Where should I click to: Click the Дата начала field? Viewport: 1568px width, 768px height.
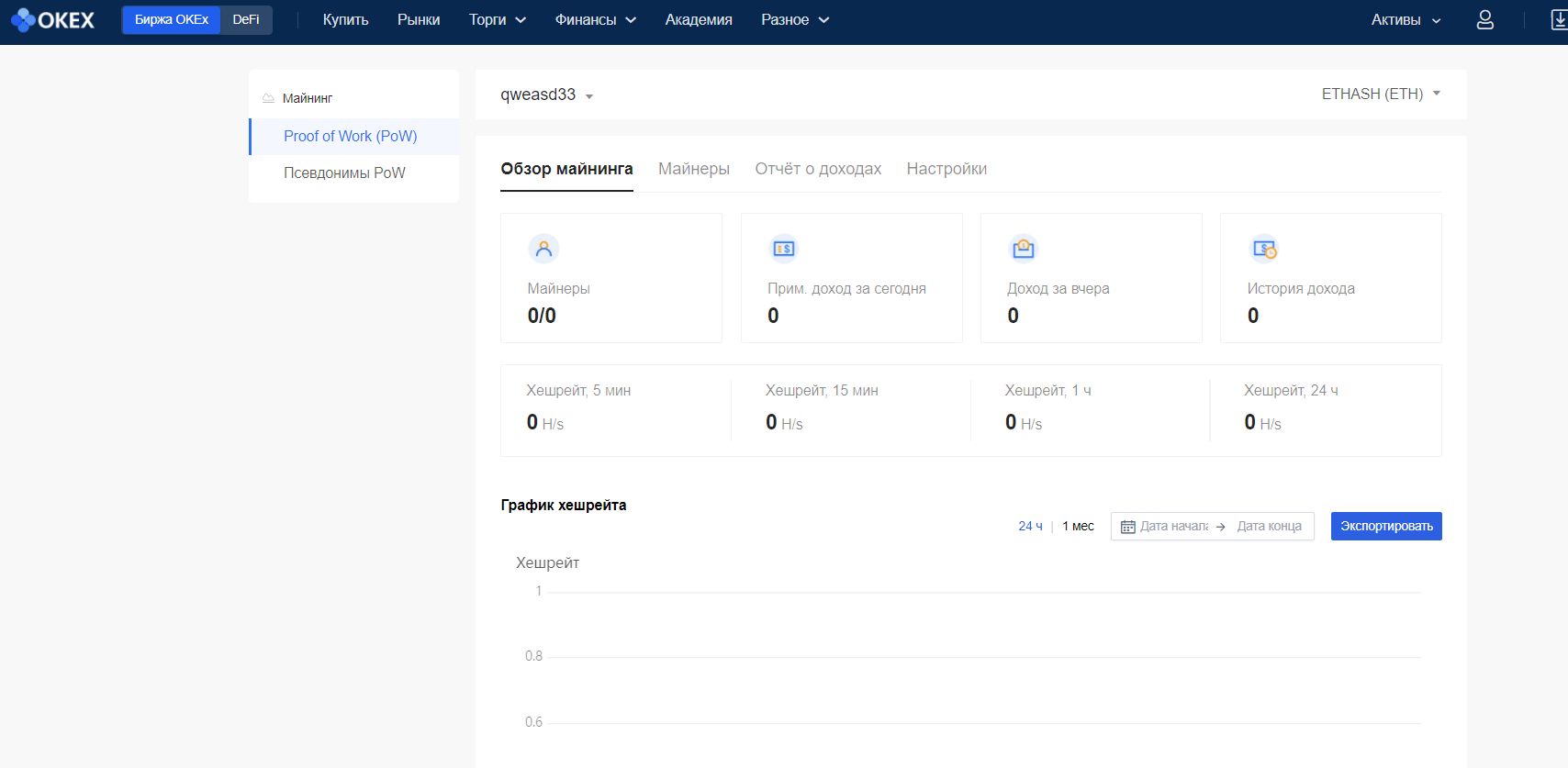click(1174, 526)
